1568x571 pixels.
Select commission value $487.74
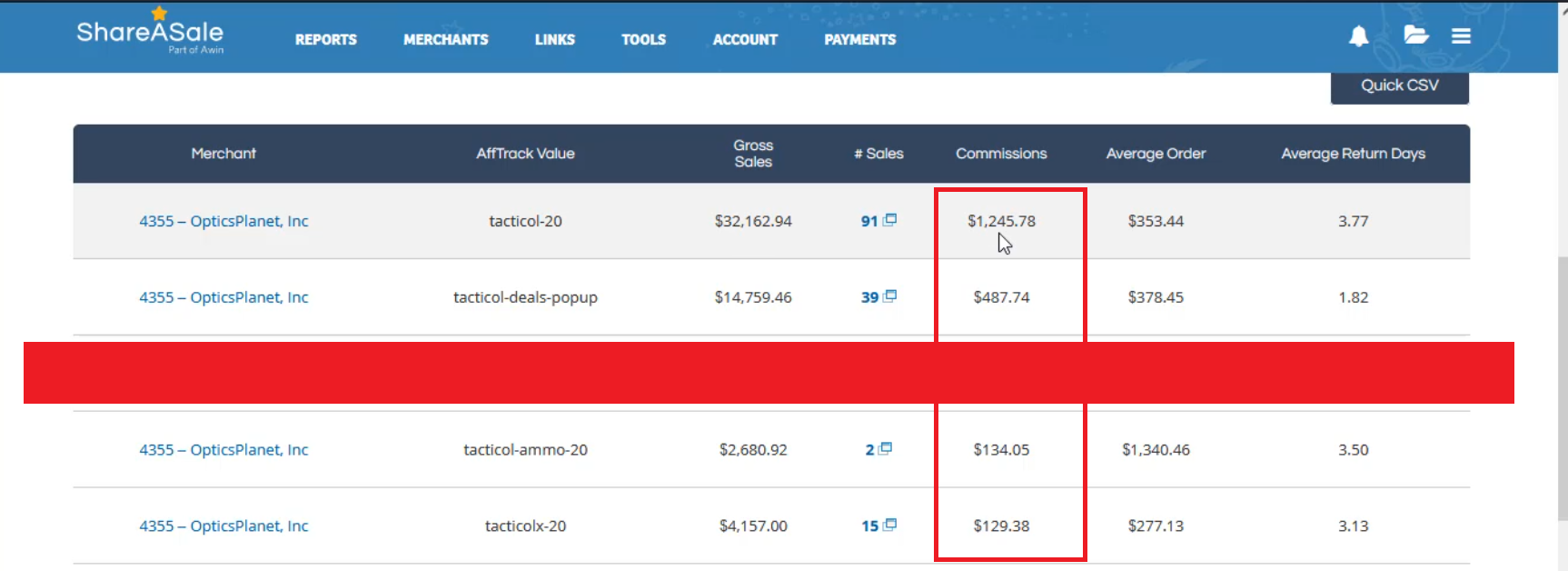1001,297
